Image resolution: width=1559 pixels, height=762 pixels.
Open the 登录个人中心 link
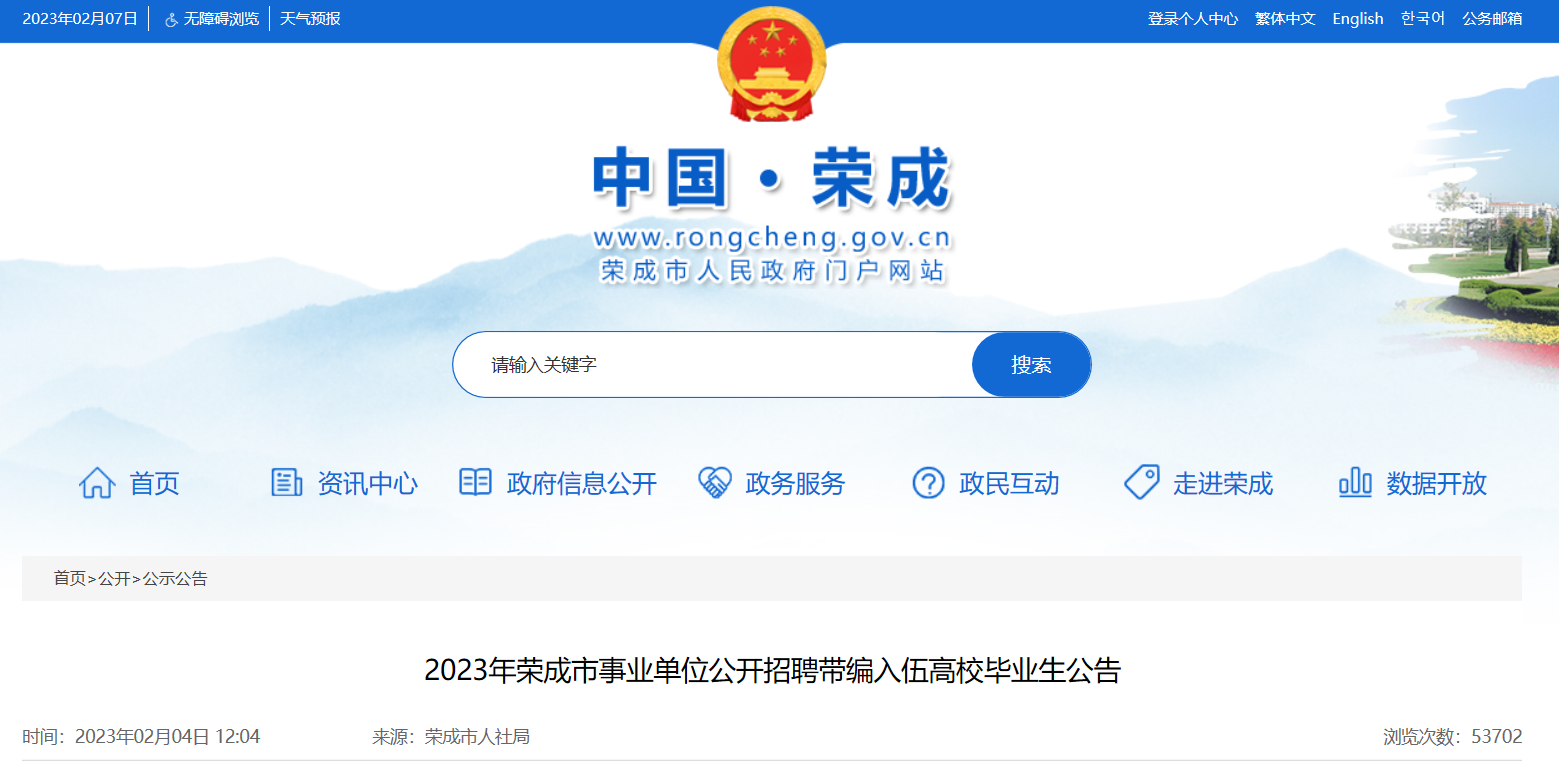(x=1193, y=19)
